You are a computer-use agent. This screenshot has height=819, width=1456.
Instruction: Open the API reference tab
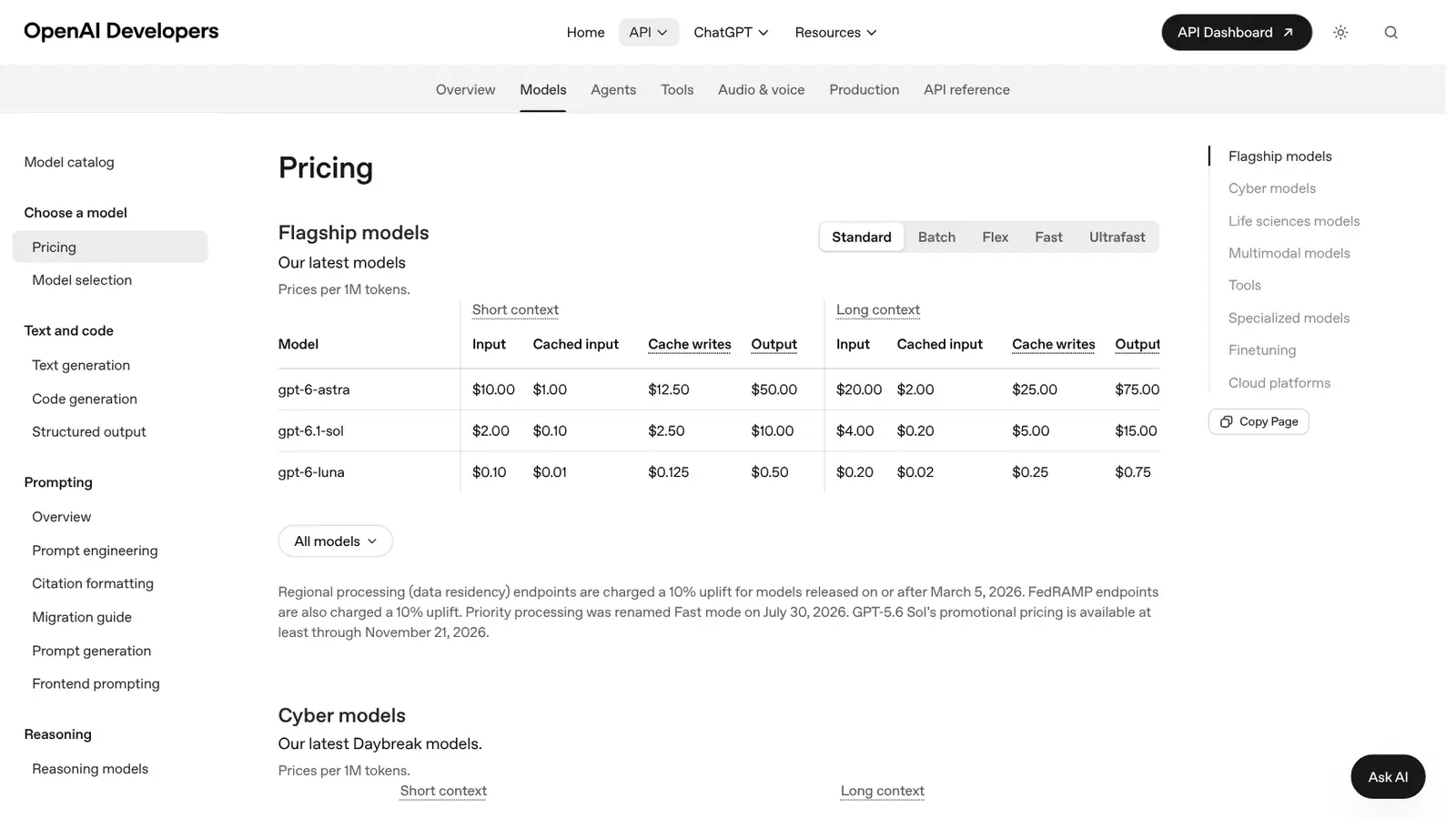coord(966,89)
